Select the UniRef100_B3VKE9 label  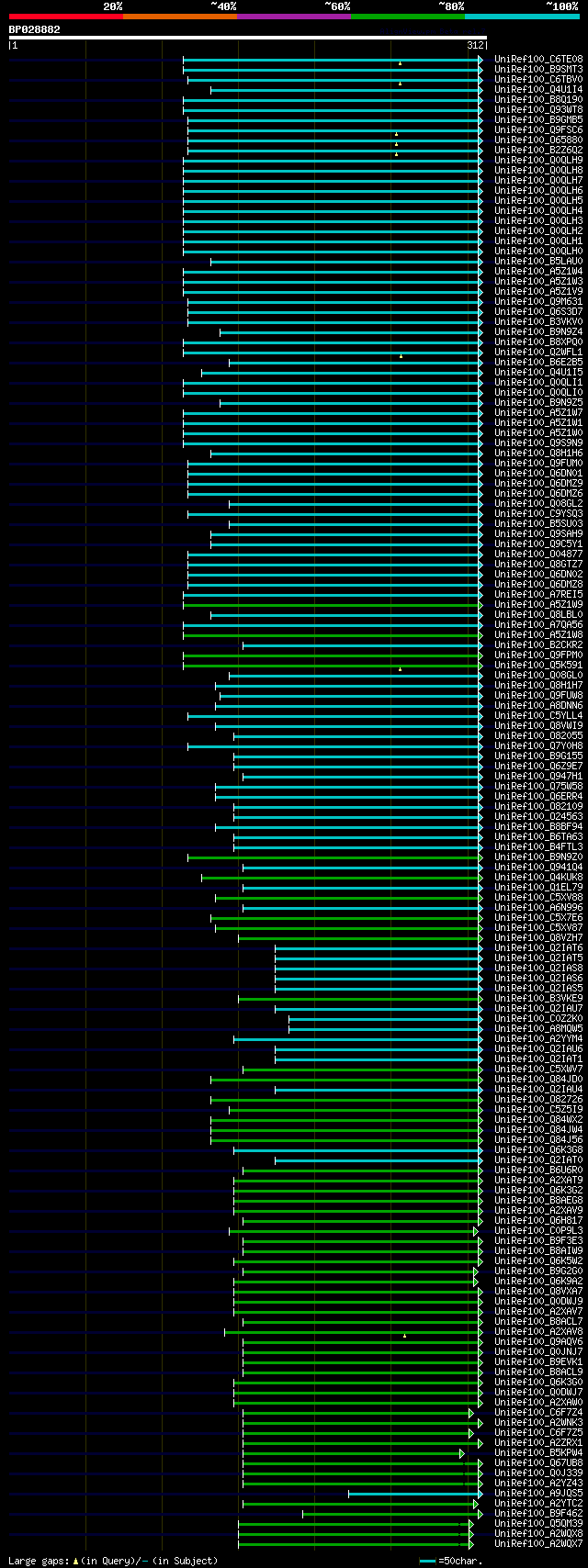pyautogui.click(x=538, y=998)
